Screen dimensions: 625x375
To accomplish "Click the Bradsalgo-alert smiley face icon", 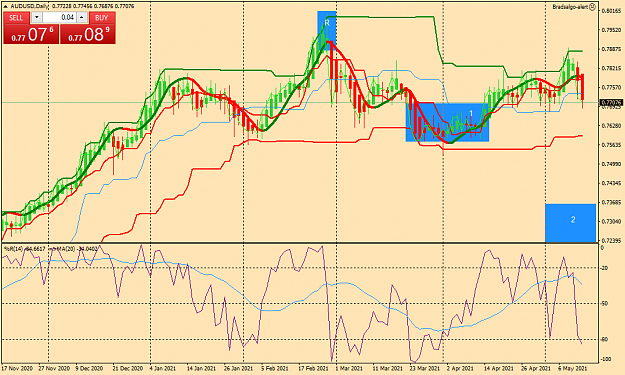I will tap(592, 7).
